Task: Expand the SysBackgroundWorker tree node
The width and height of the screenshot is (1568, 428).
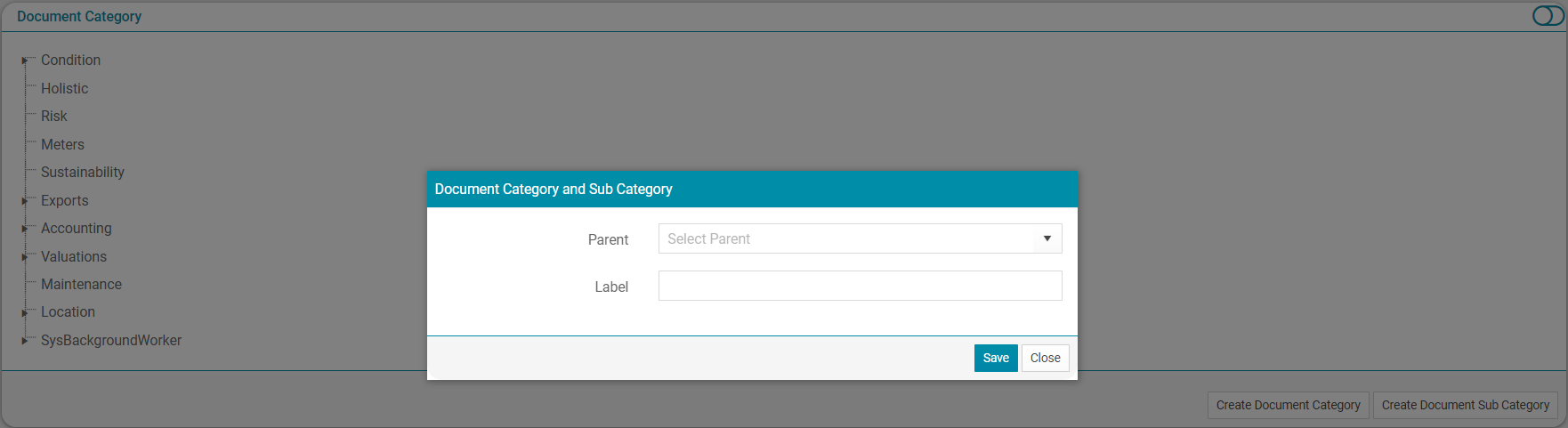Action: [x=25, y=341]
